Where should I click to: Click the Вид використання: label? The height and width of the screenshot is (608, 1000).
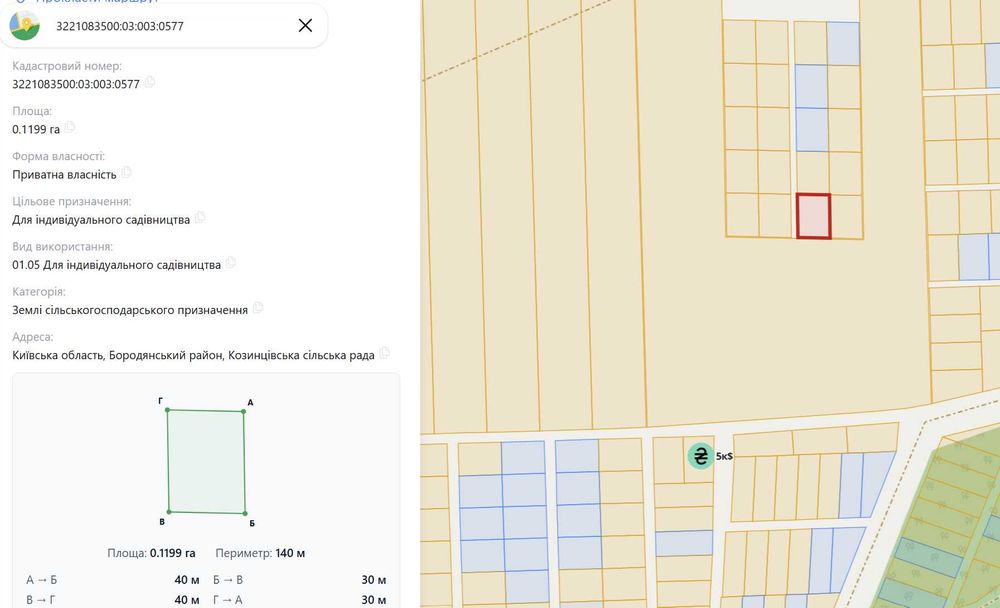62,247
